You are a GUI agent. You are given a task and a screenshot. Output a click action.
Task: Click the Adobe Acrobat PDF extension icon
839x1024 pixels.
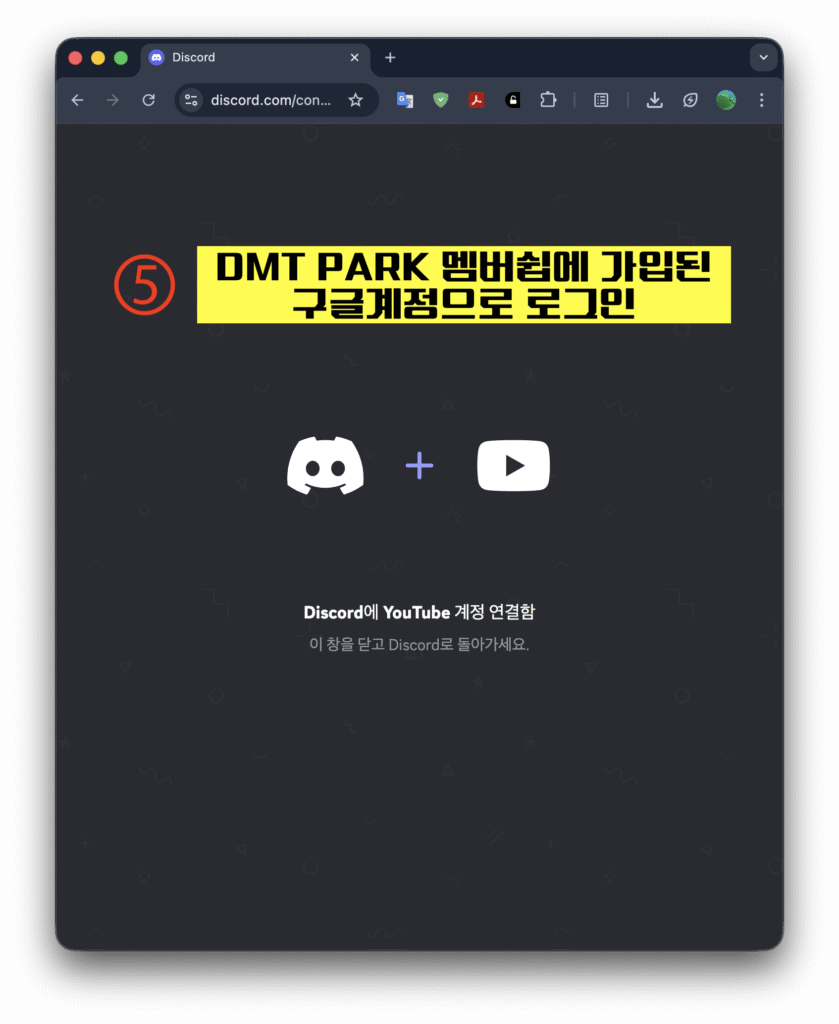[477, 100]
